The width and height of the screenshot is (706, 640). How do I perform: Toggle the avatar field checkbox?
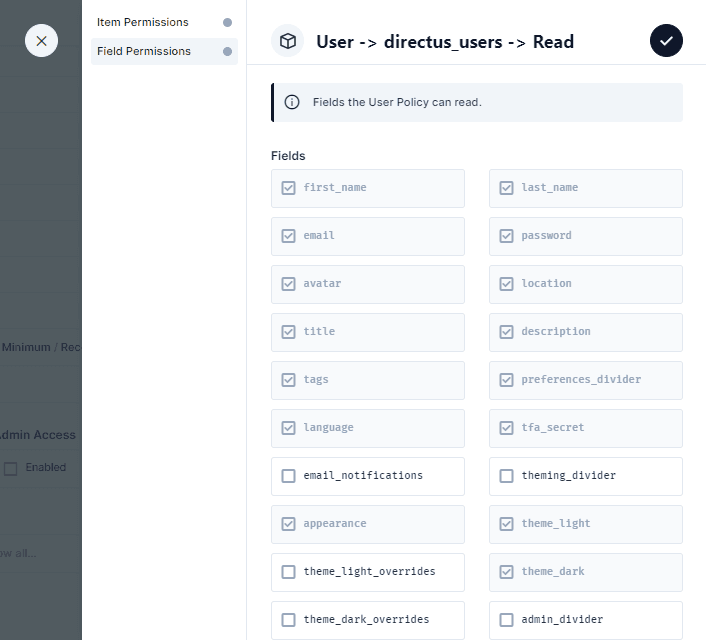click(288, 284)
